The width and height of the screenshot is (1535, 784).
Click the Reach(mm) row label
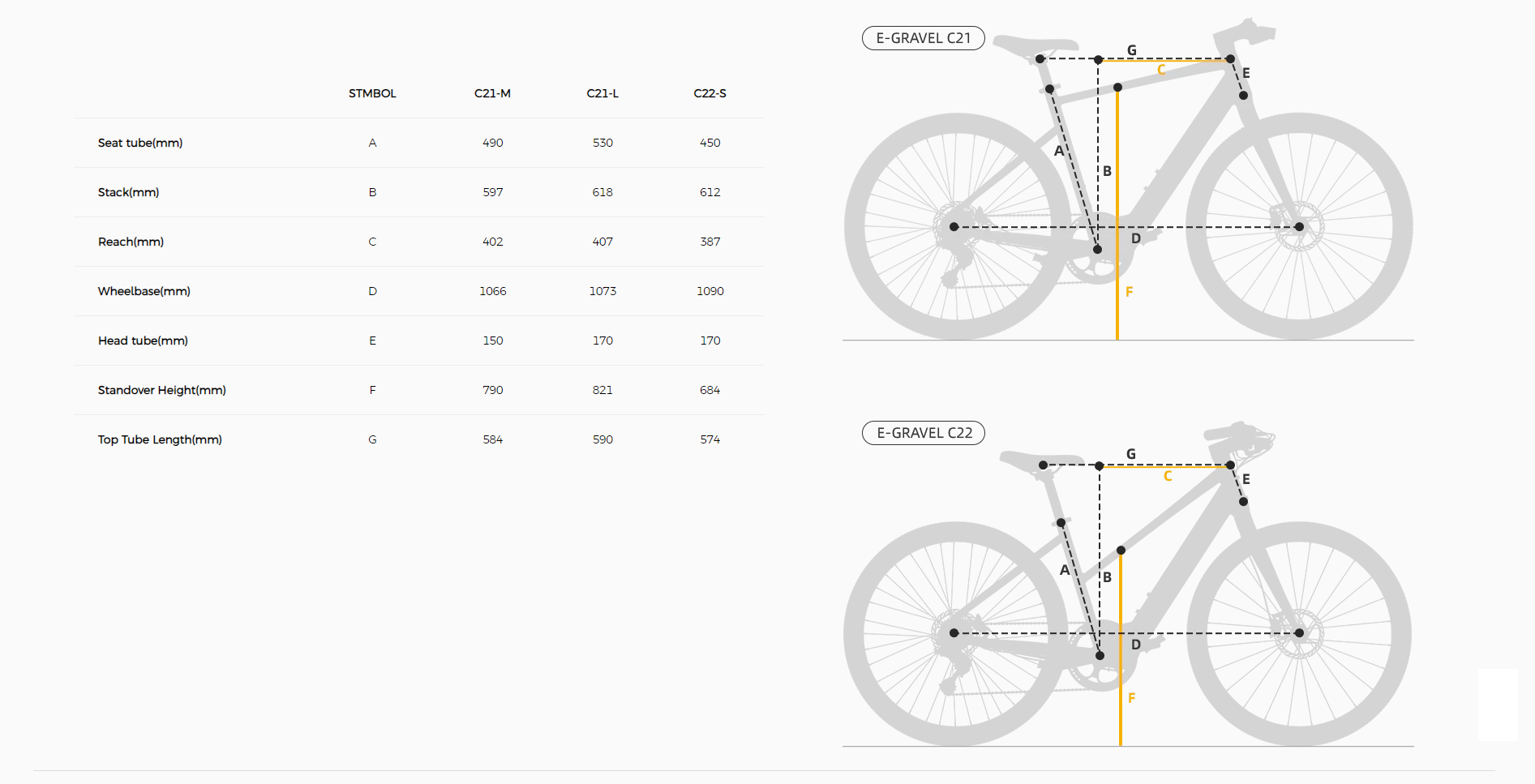[x=131, y=242]
